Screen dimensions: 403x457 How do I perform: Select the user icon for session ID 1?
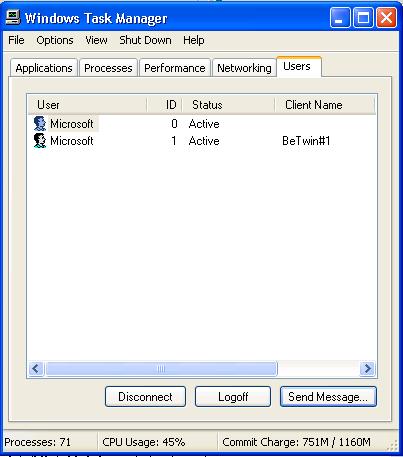[x=40, y=141]
